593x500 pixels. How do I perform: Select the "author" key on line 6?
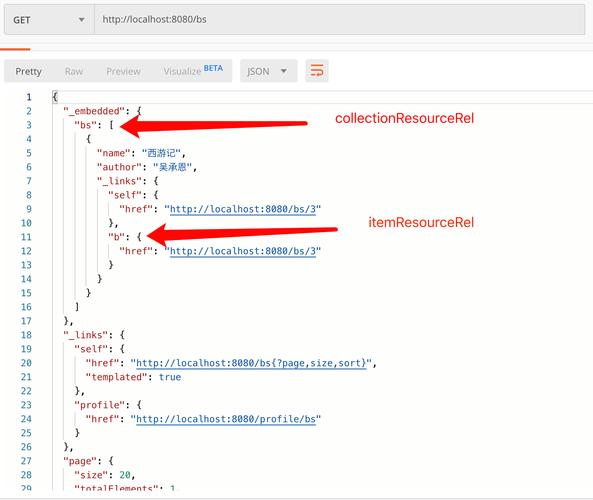coord(120,167)
